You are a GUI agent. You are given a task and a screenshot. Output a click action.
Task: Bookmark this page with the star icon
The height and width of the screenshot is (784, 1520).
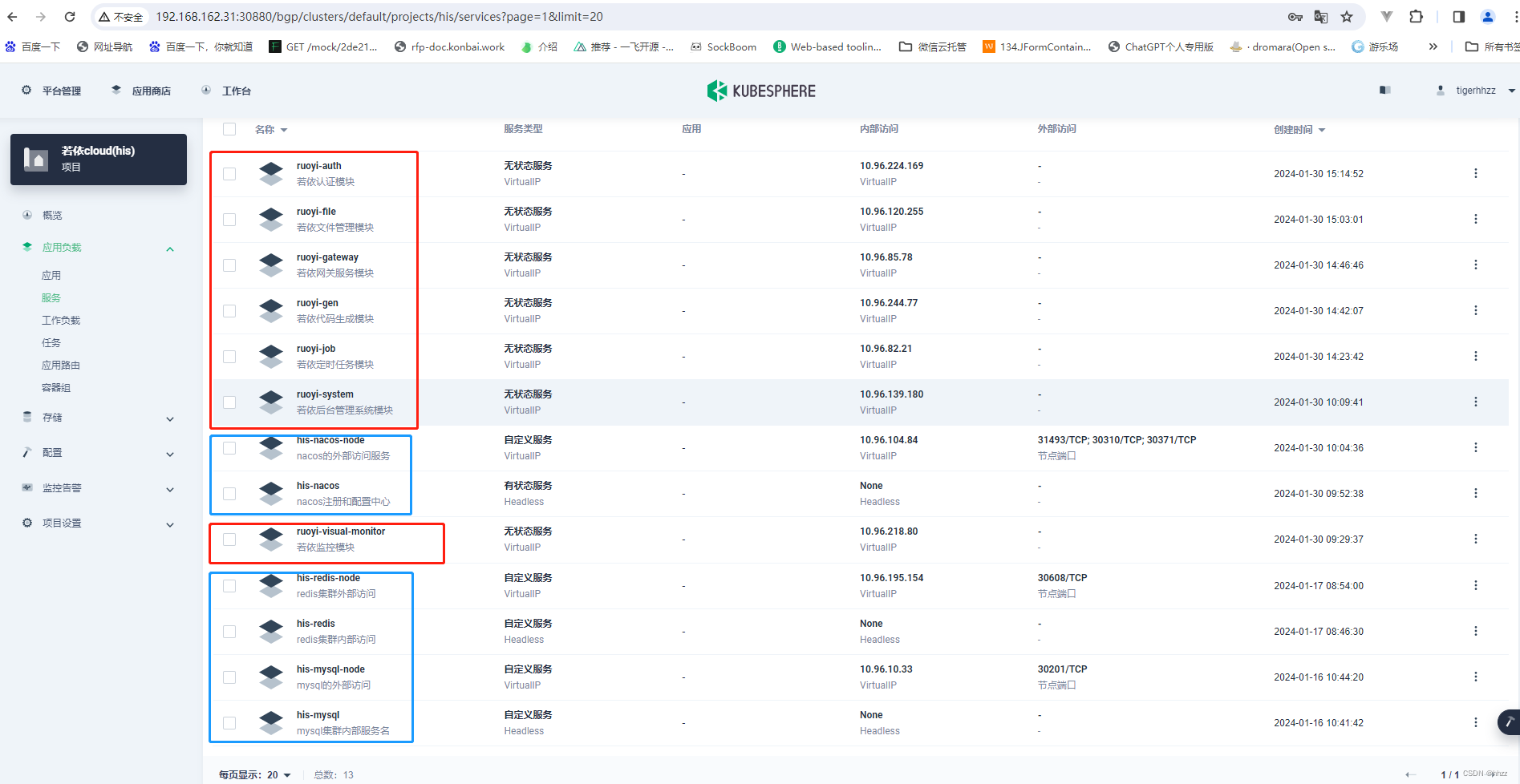click(x=1347, y=17)
